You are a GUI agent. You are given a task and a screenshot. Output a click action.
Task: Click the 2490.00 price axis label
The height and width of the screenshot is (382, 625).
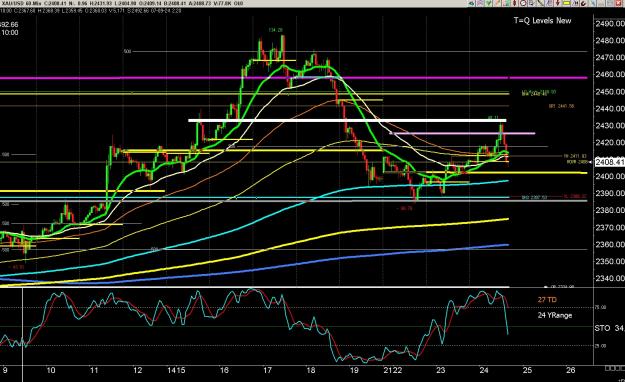pyautogui.click(x=610, y=24)
